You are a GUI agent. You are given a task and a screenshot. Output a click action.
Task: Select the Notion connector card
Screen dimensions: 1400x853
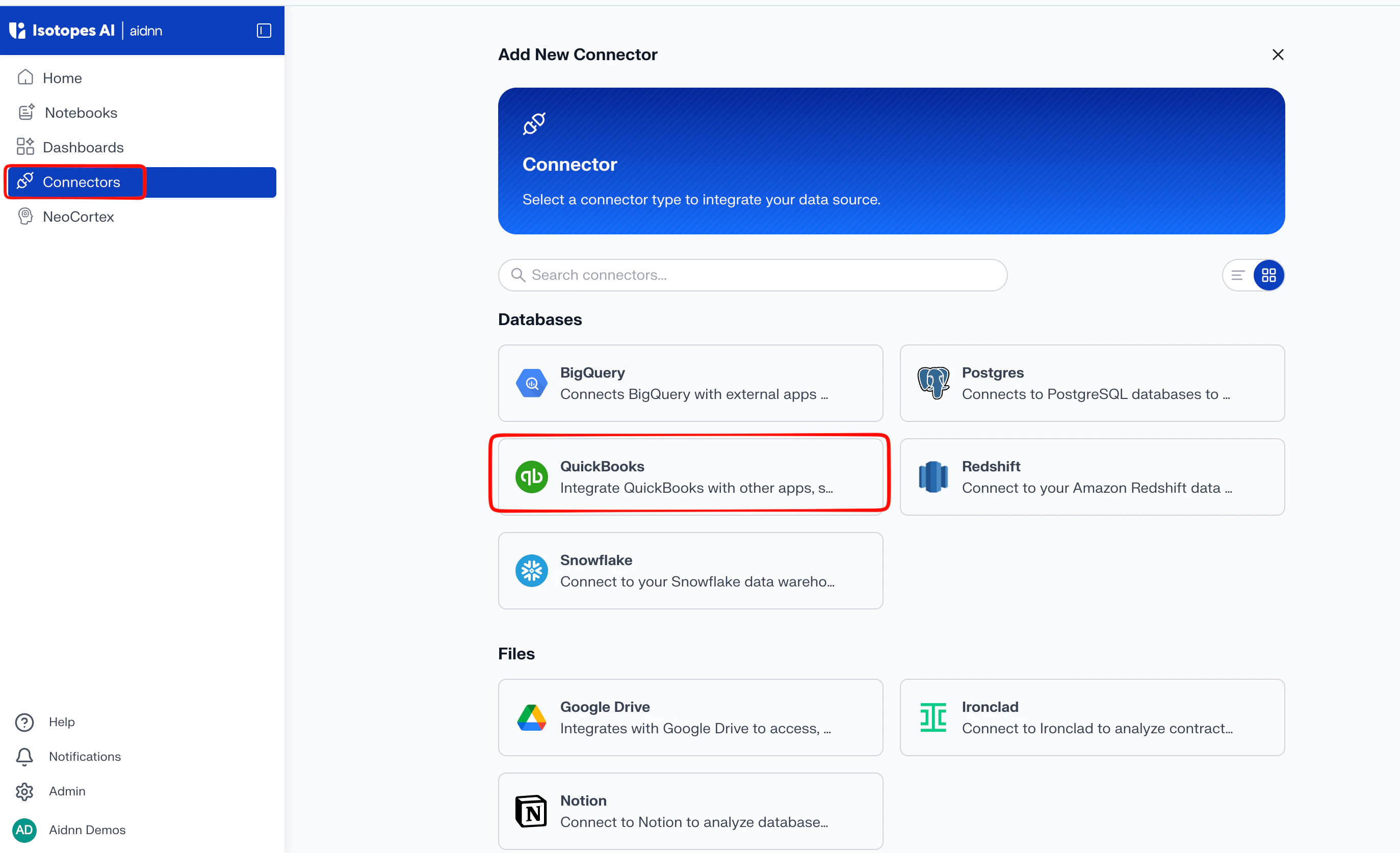coord(691,812)
